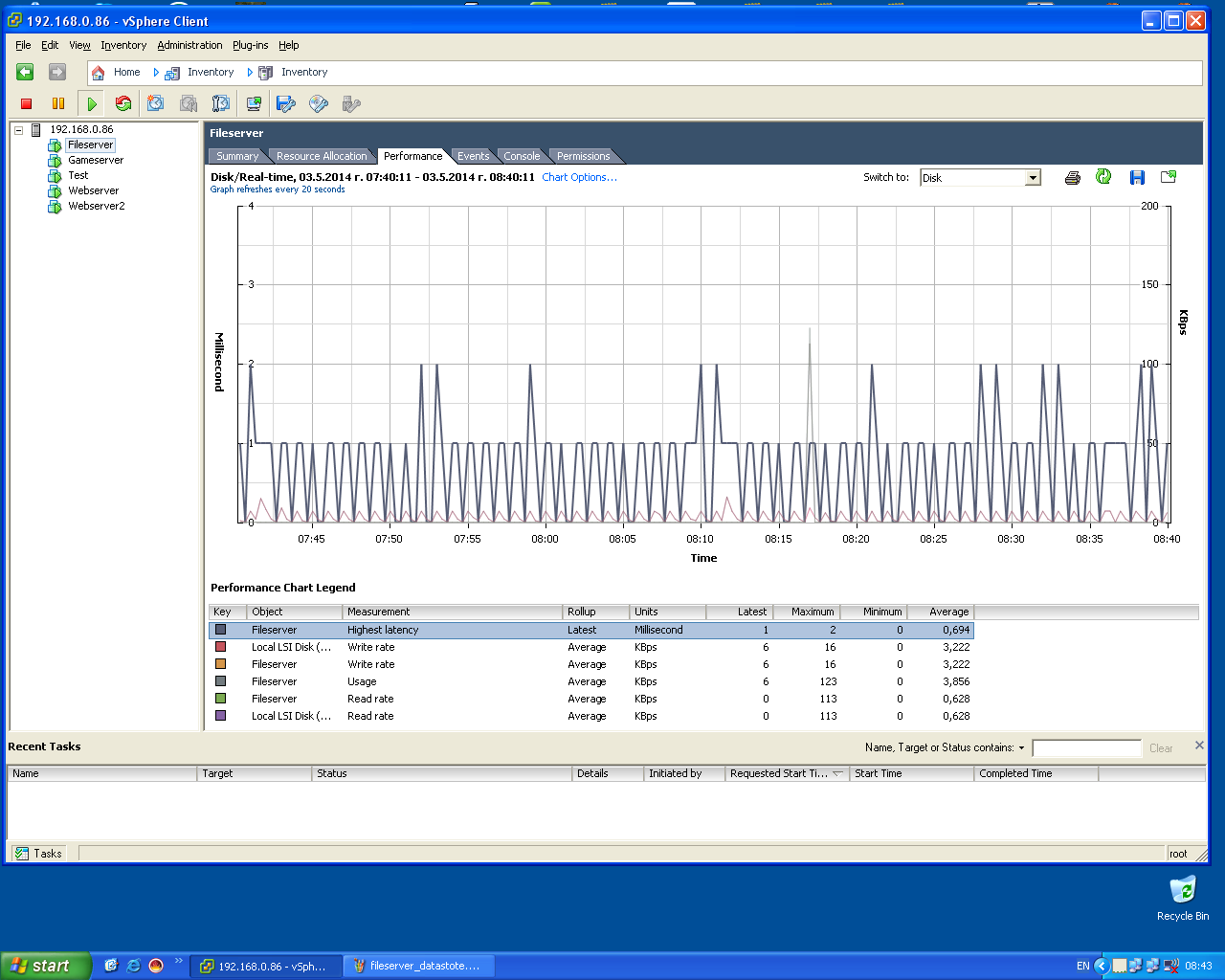Open the task filter dropdown arrow
This screenshot has height=980, width=1225.
coord(1021,748)
